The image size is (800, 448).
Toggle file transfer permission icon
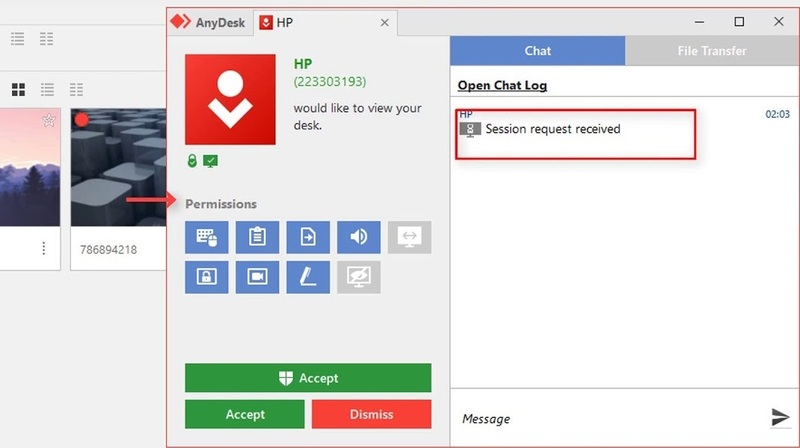tap(308, 237)
